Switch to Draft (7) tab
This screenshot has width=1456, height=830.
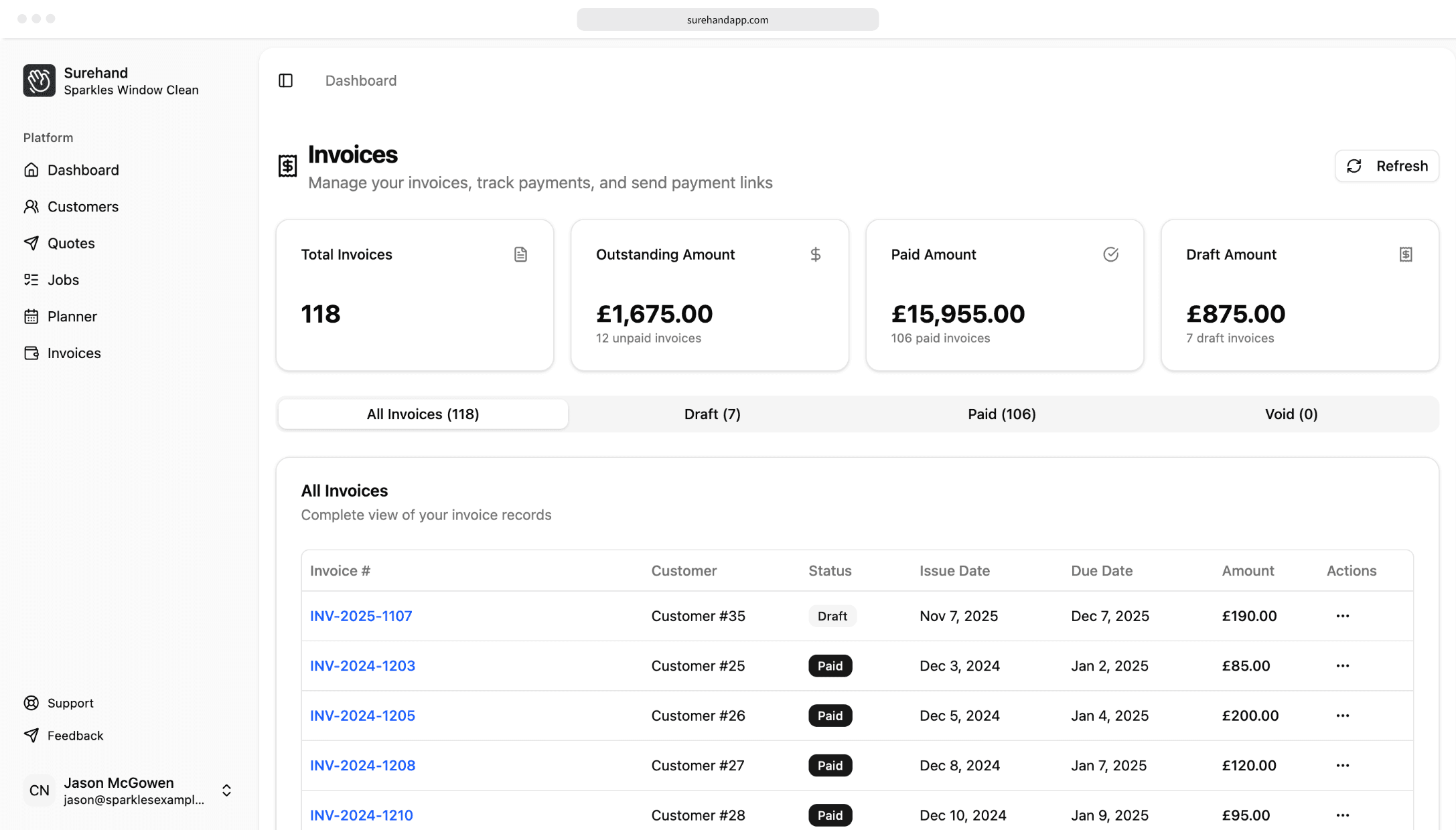pyautogui.click(x=712, y=414)
